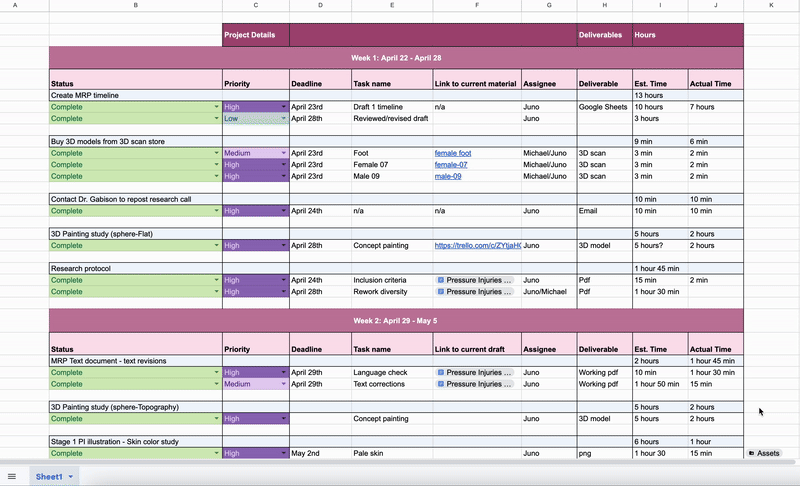Screen dimensions: 800x486
Task: Select the 1 hour 50 min cell
Action: point(660,384)
